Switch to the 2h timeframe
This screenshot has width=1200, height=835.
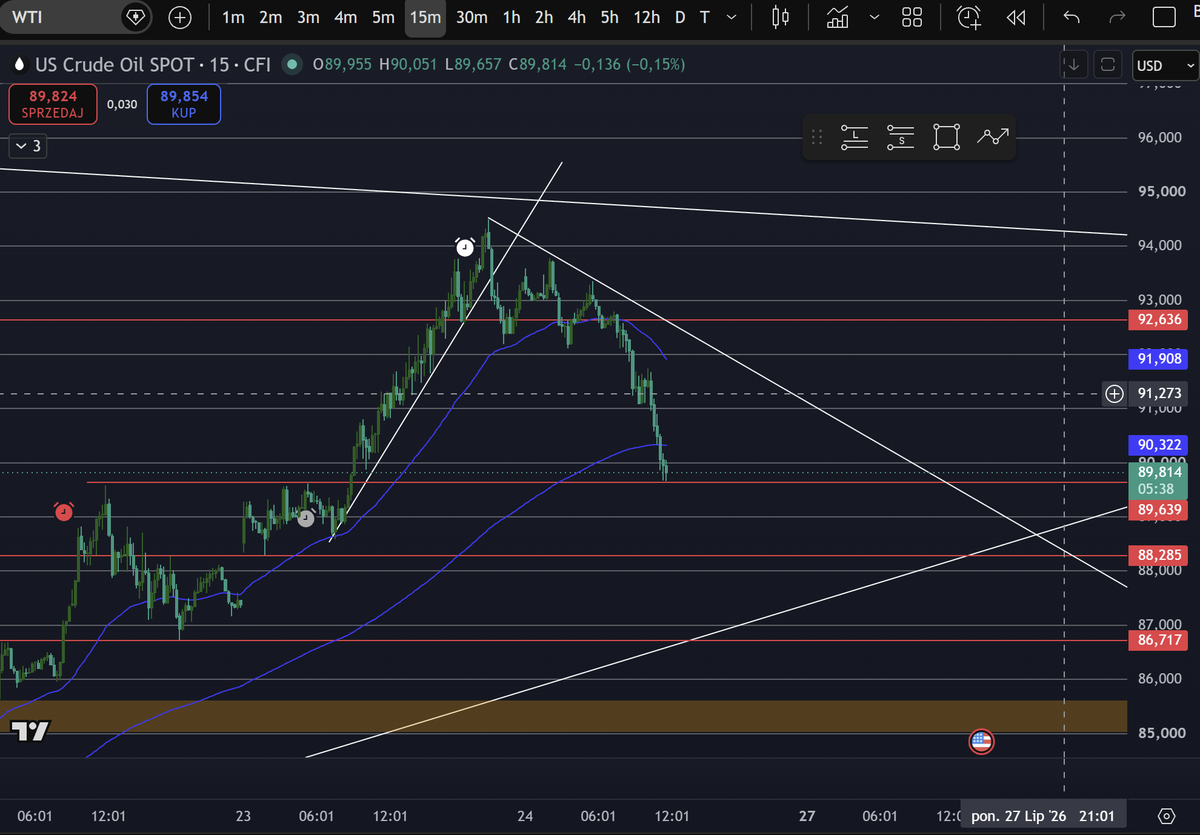click(544, 17)
